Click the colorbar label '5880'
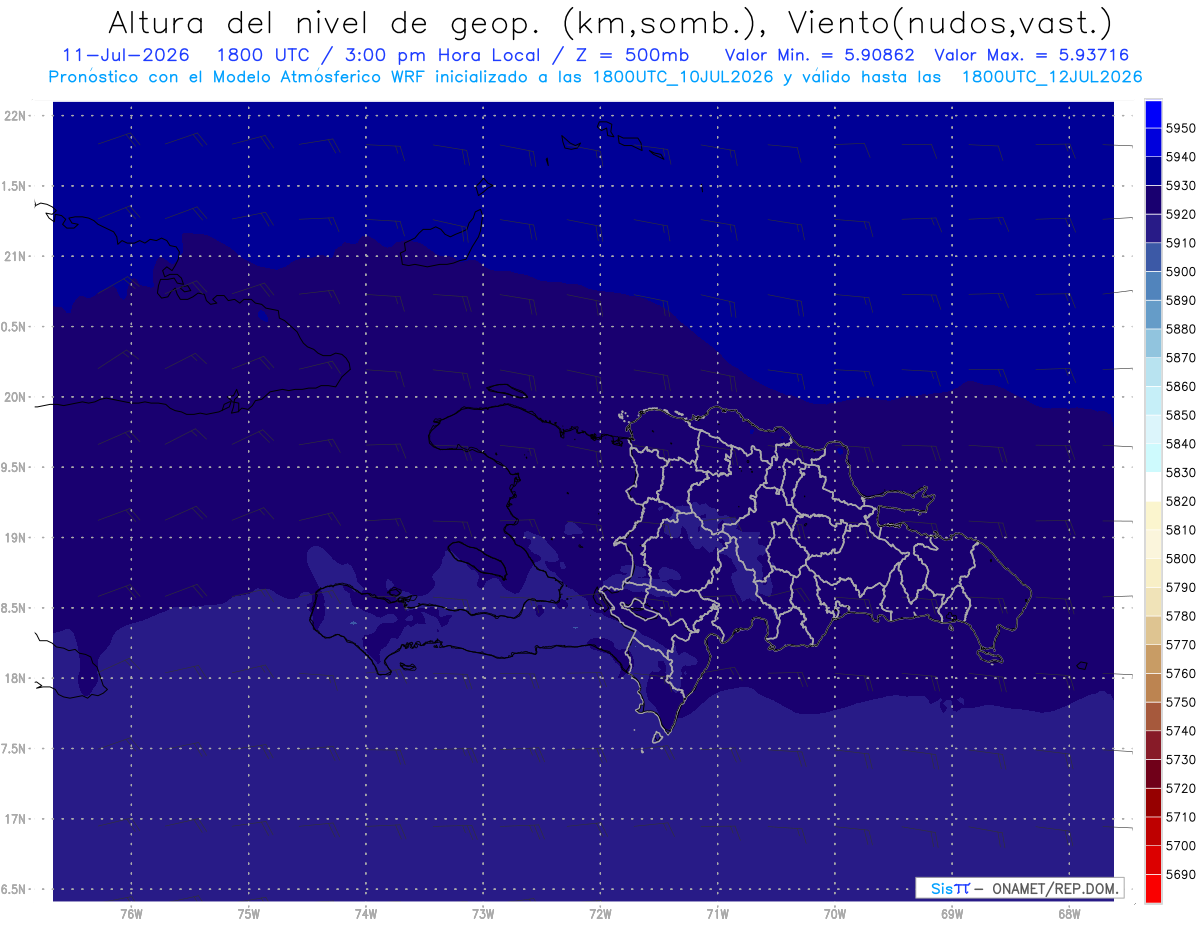The height and width of the screenshot is (927, 1200). pos(1180,329)
